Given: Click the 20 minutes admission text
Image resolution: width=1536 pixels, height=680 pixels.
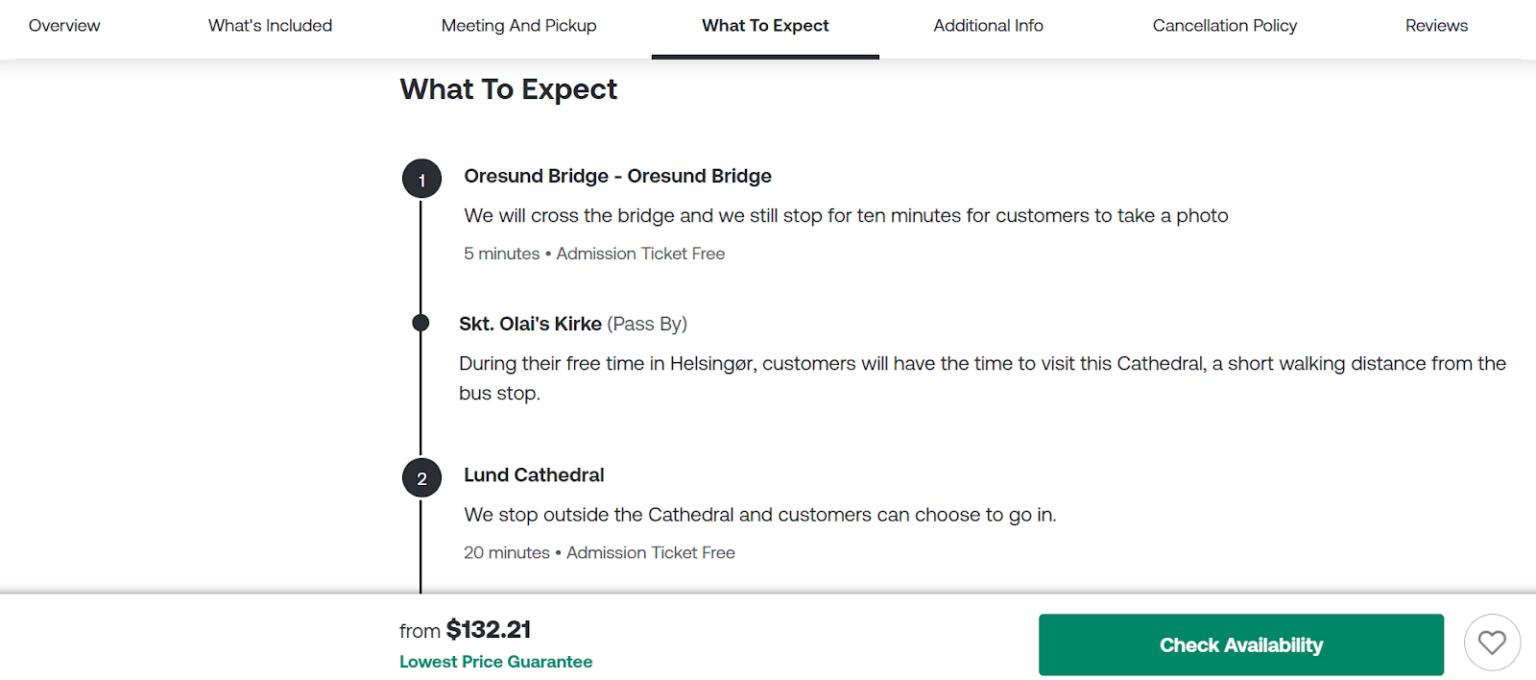Looking at the screenshot, I should coord(599,552).
